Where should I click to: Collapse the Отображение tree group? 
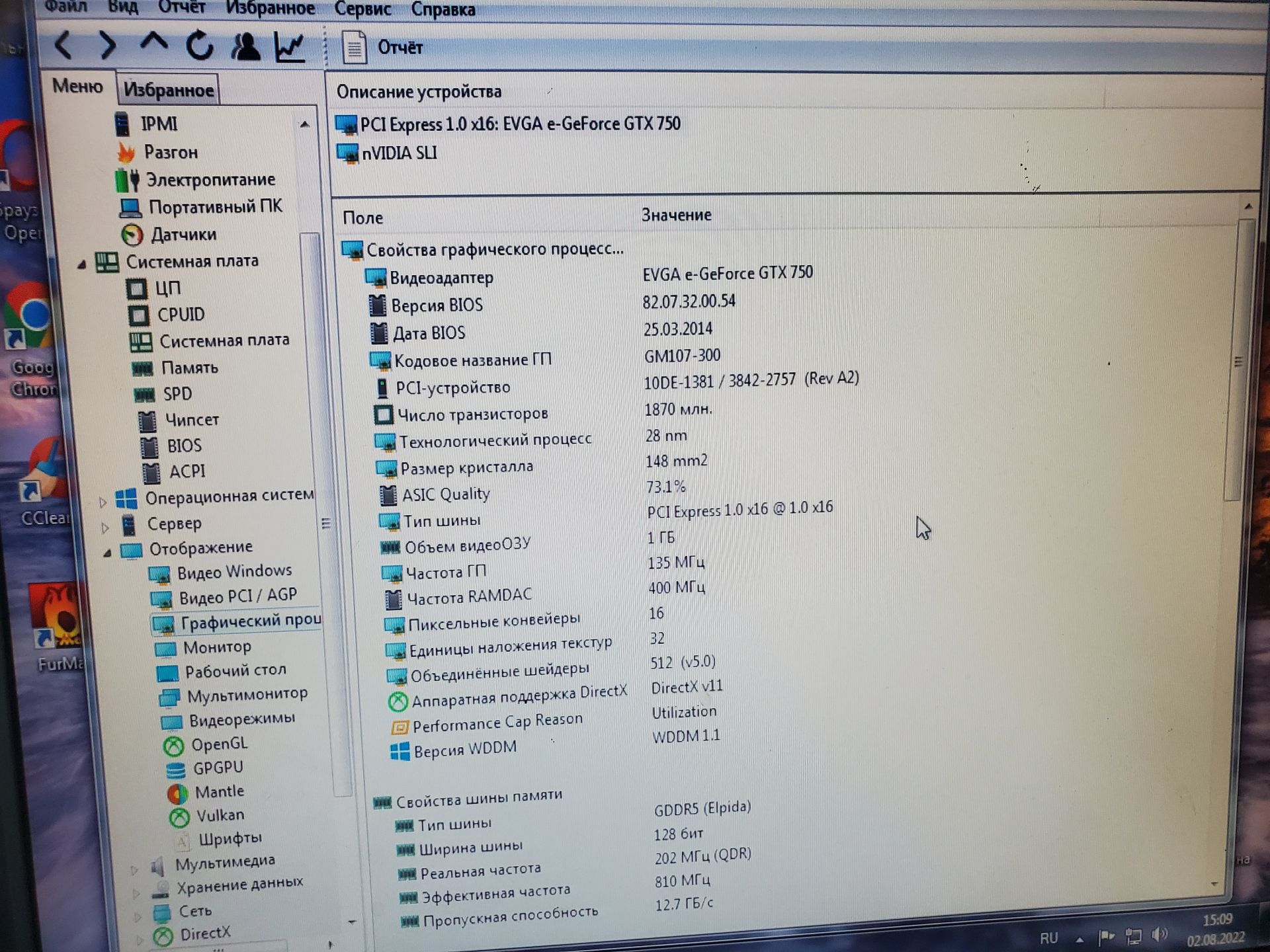(x=107, y=553)
